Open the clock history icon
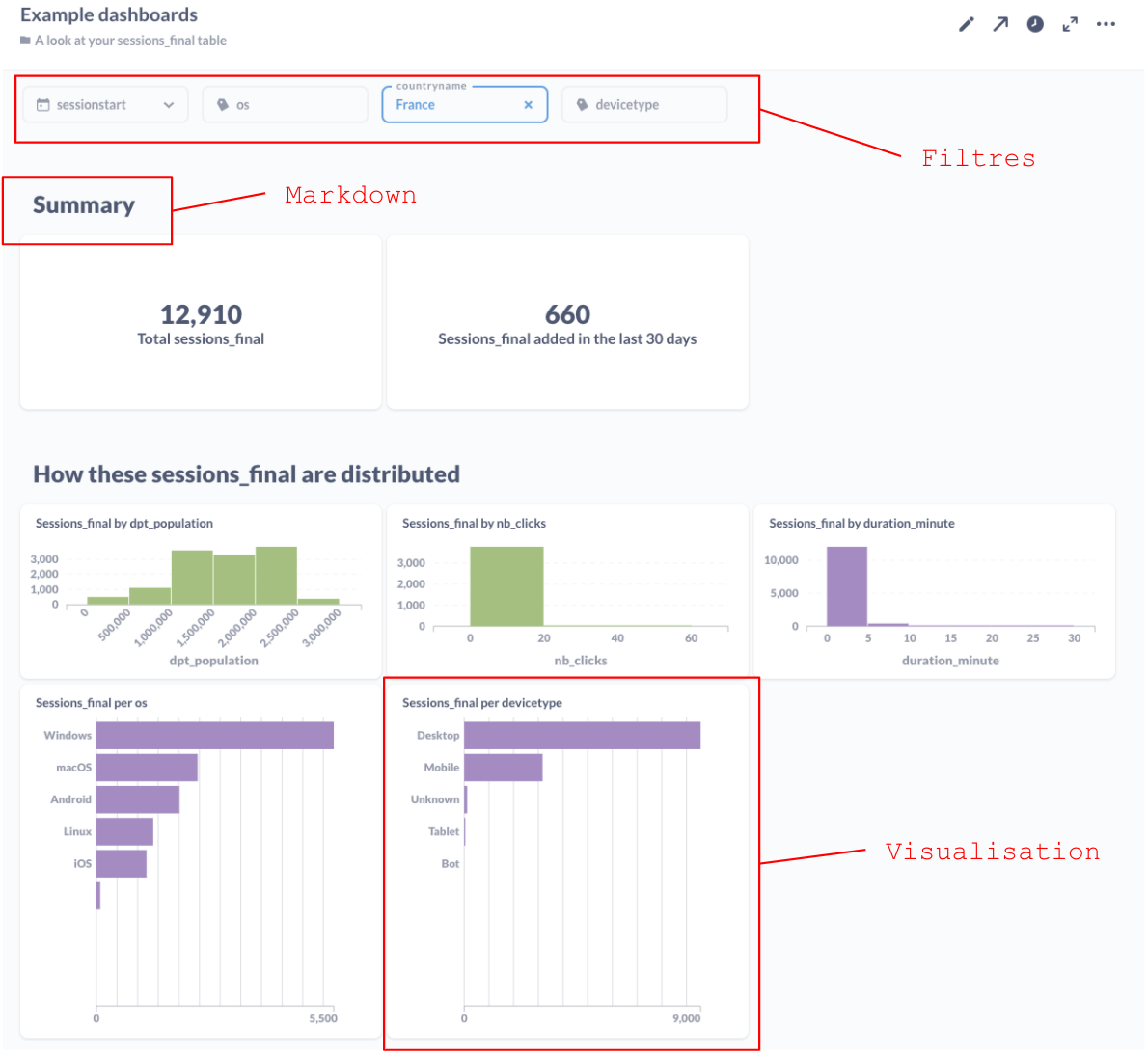1148x1055 pixels. click(1035, 24)
